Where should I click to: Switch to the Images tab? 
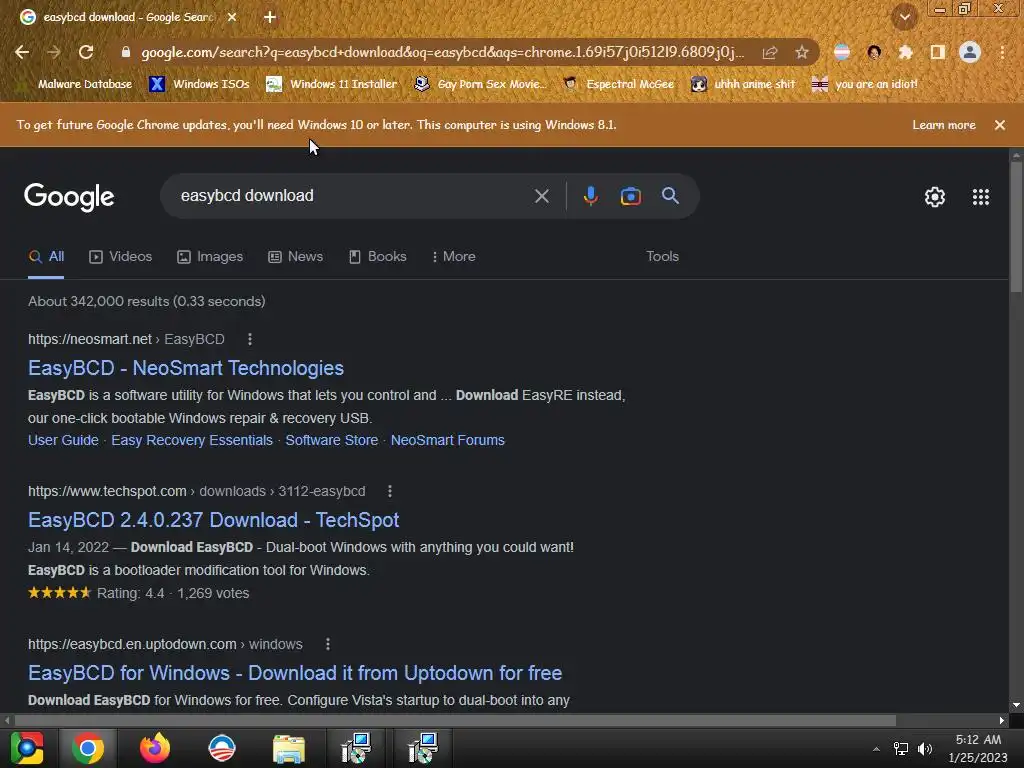coord(210,257)
